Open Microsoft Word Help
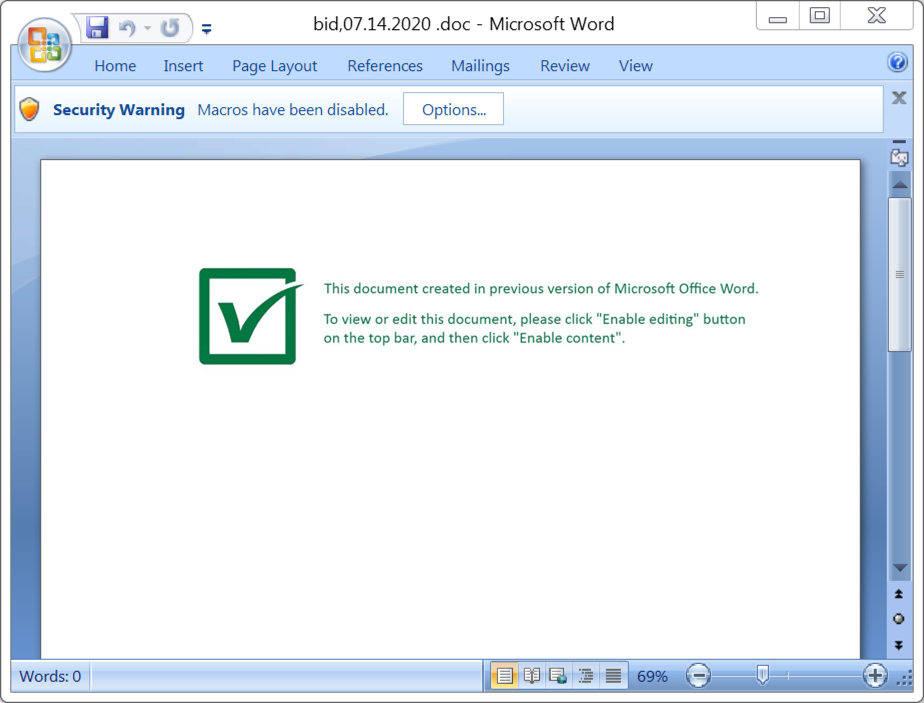 (897, 62)
